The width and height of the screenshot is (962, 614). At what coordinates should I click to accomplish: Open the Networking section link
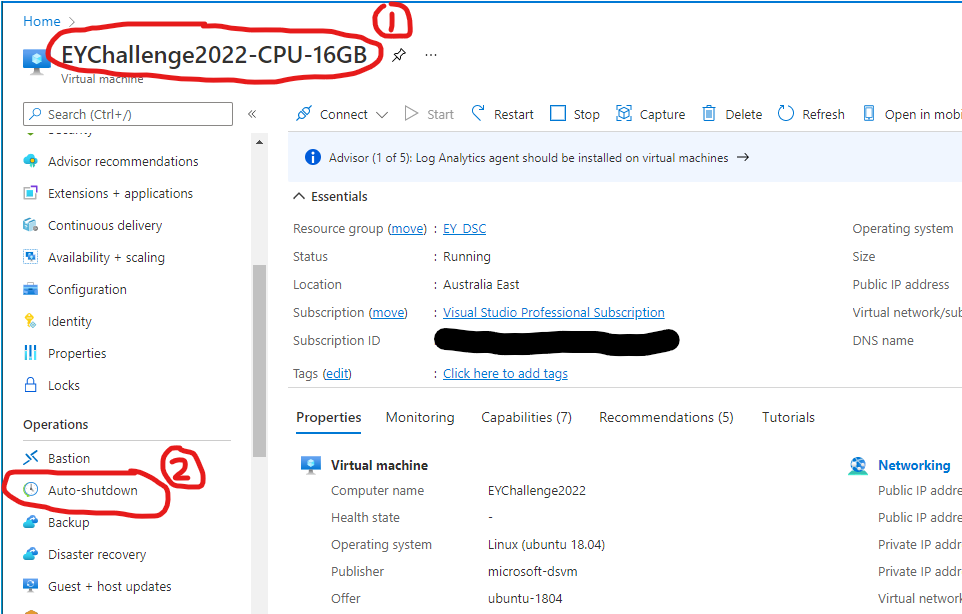[914, 466]
